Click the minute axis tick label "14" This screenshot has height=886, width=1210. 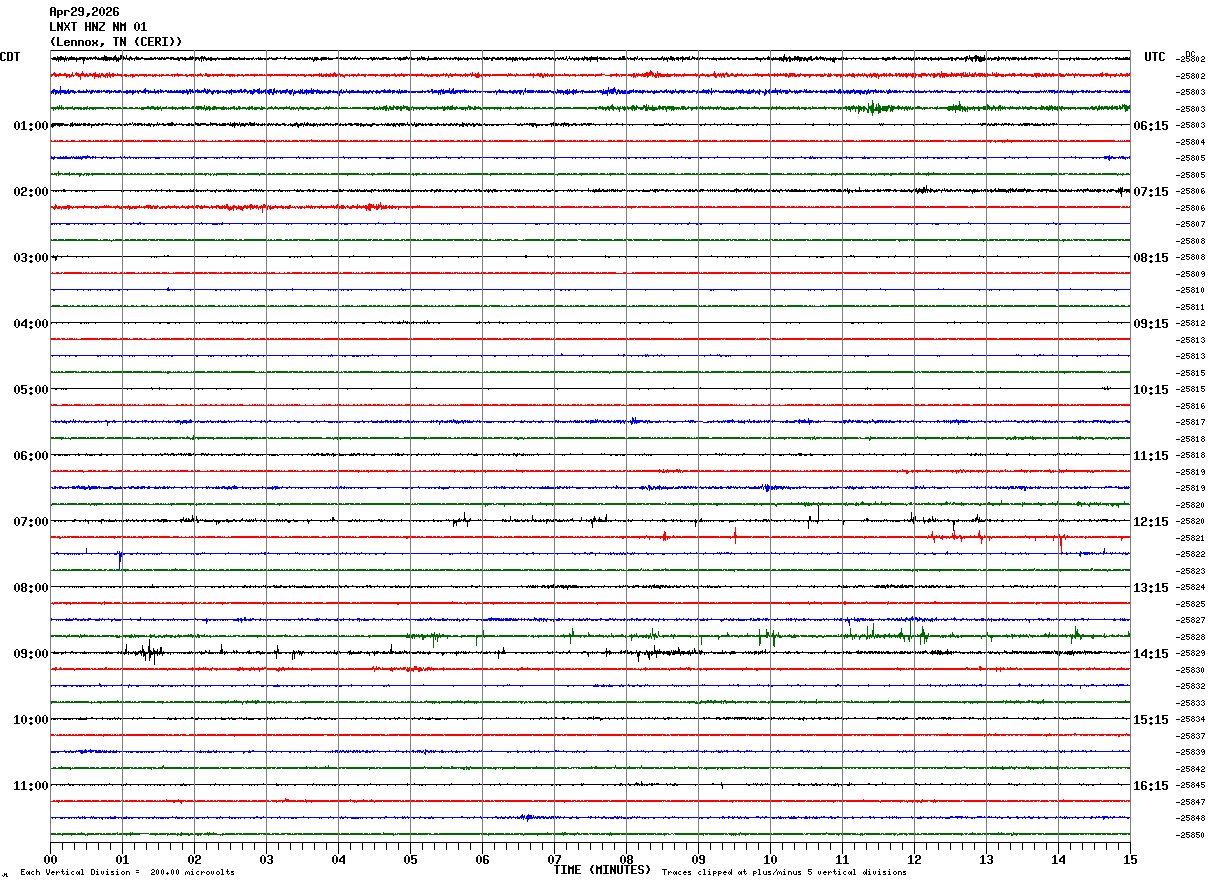(1058, 859)
